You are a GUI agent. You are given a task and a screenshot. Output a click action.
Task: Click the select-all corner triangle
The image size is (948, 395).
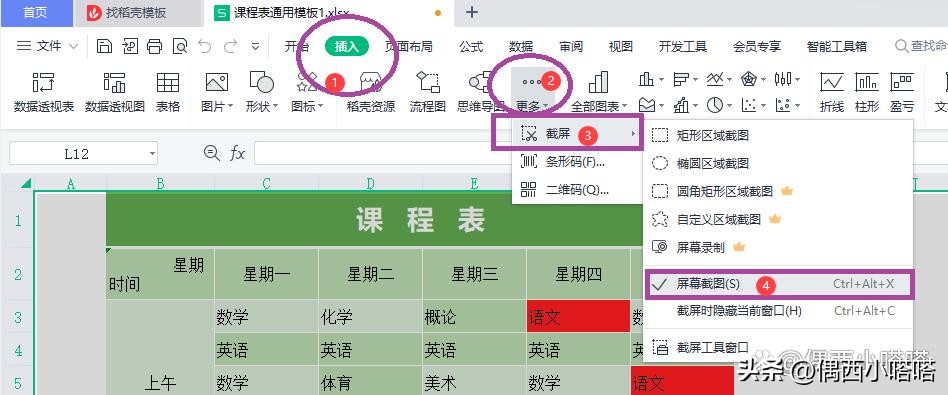26,183
